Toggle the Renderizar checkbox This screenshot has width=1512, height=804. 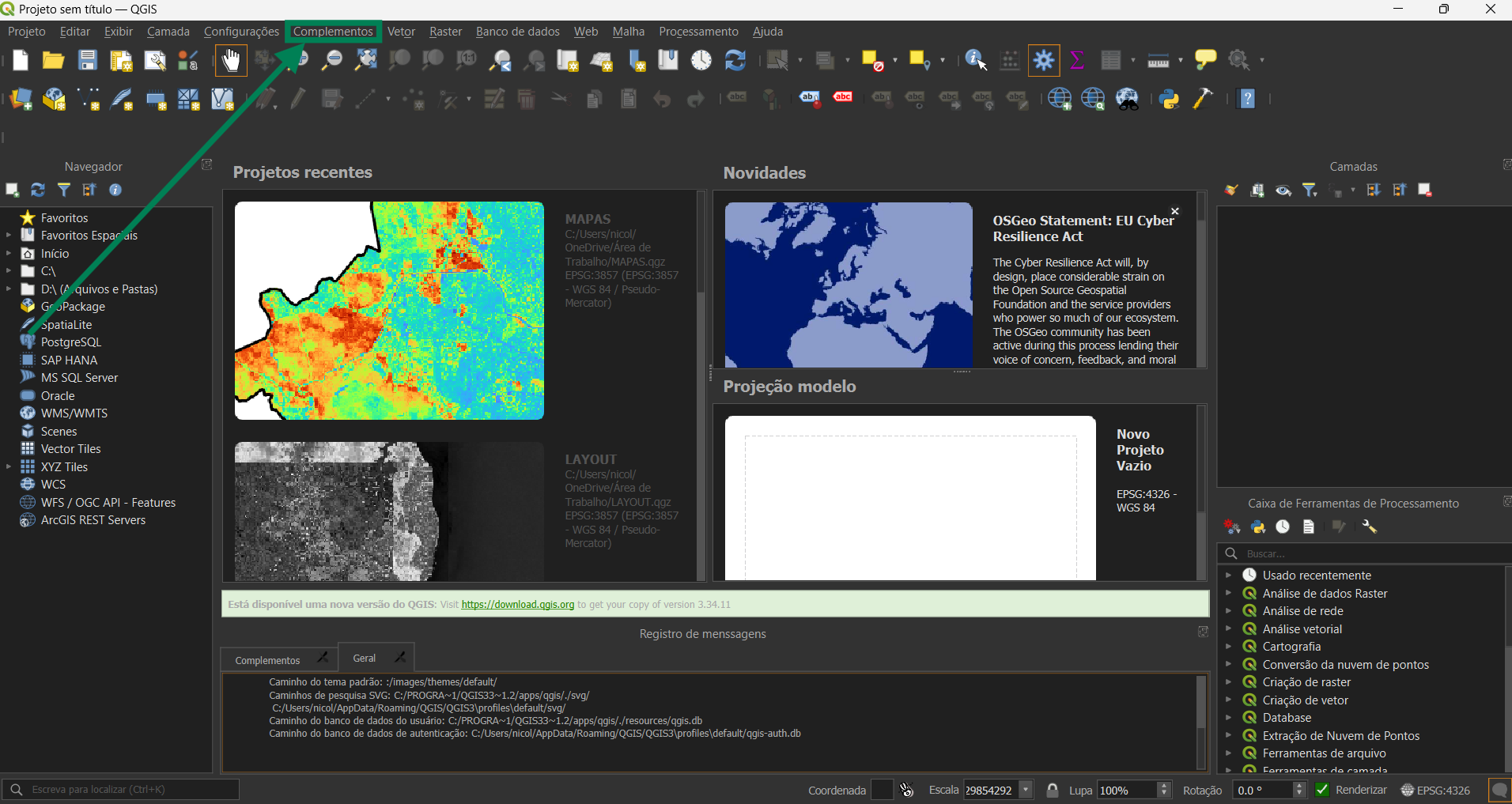tap(1322, 790)
